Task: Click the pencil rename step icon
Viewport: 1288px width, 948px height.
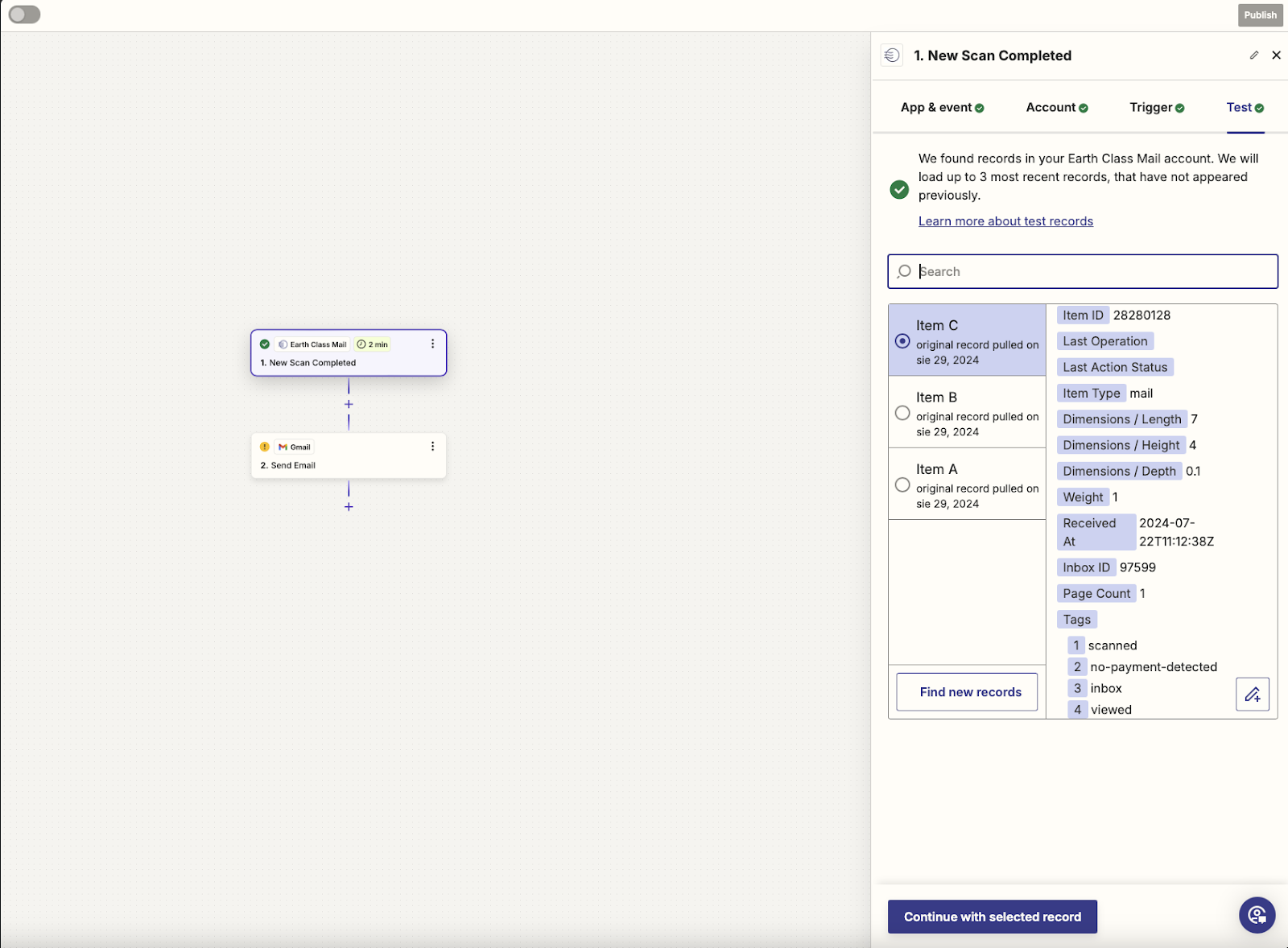Action: pyautogui.click(x=1253, y=56)
